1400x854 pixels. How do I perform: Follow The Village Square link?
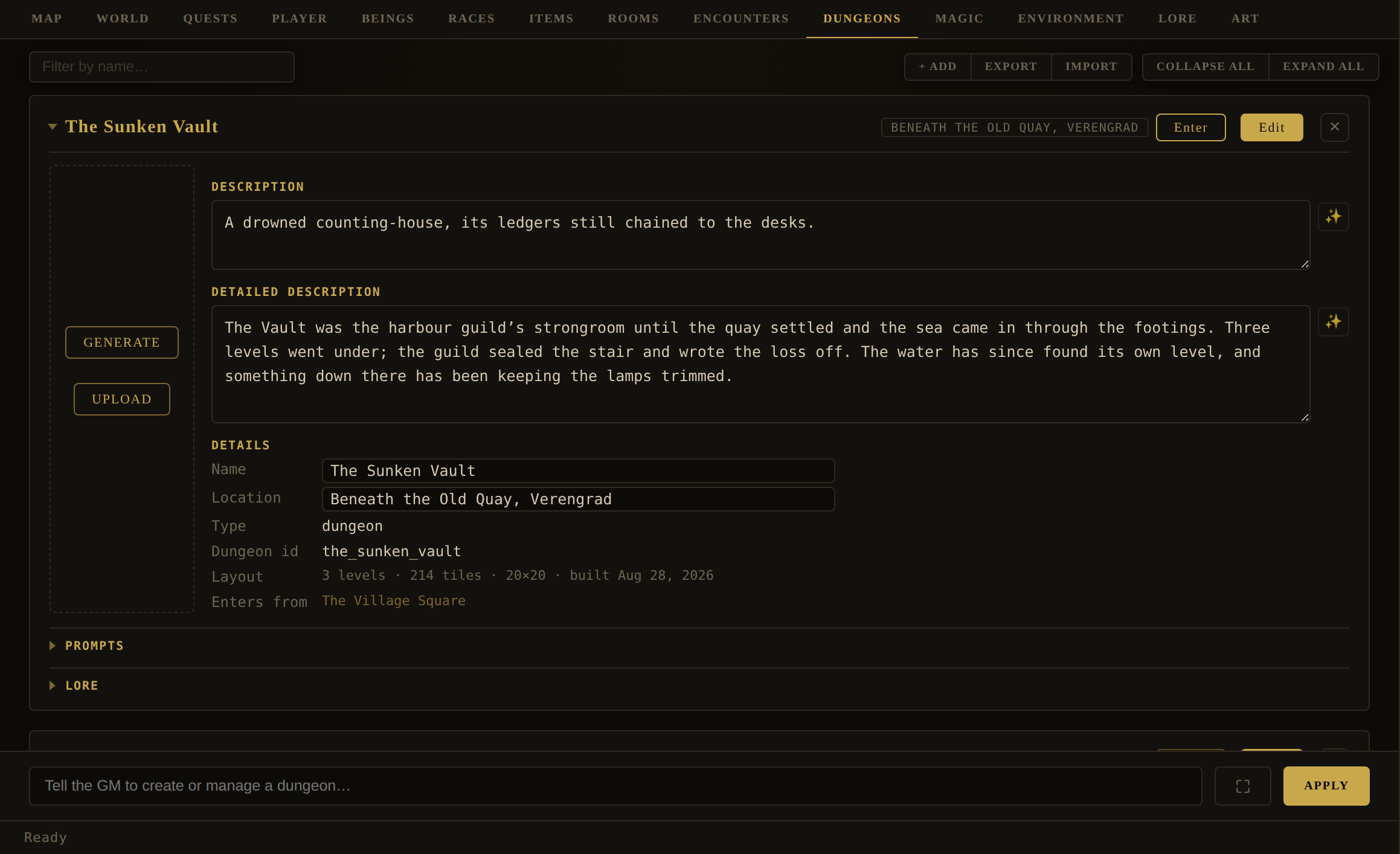pos(393,601)
